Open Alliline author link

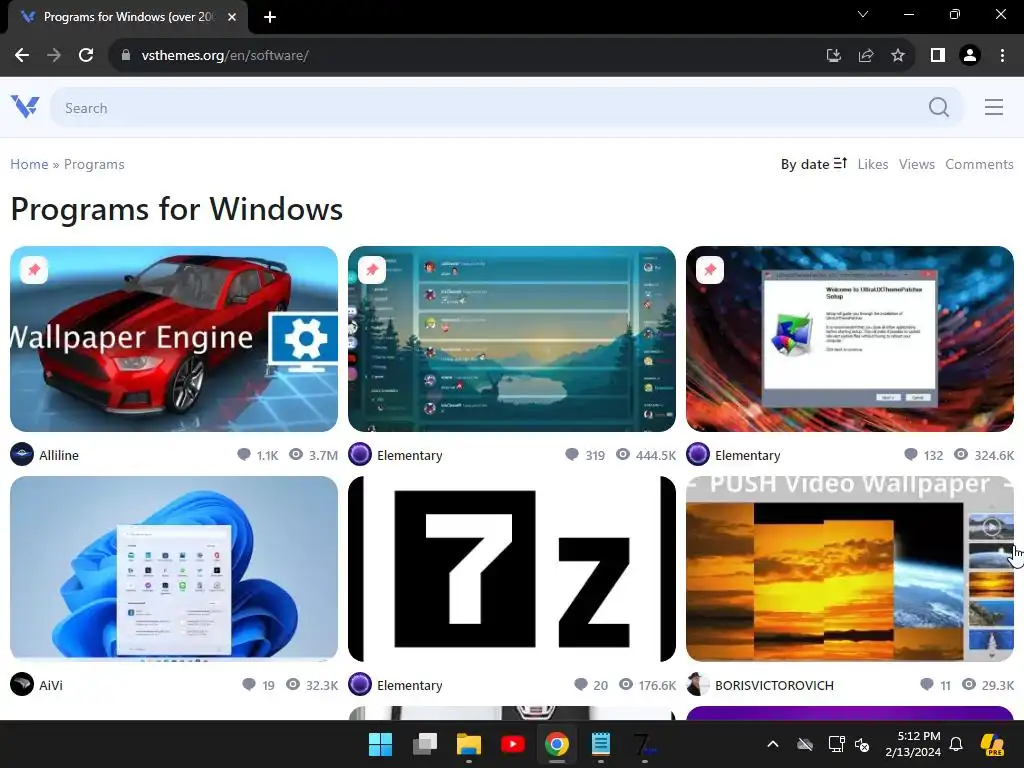click(x=59, y=455)
